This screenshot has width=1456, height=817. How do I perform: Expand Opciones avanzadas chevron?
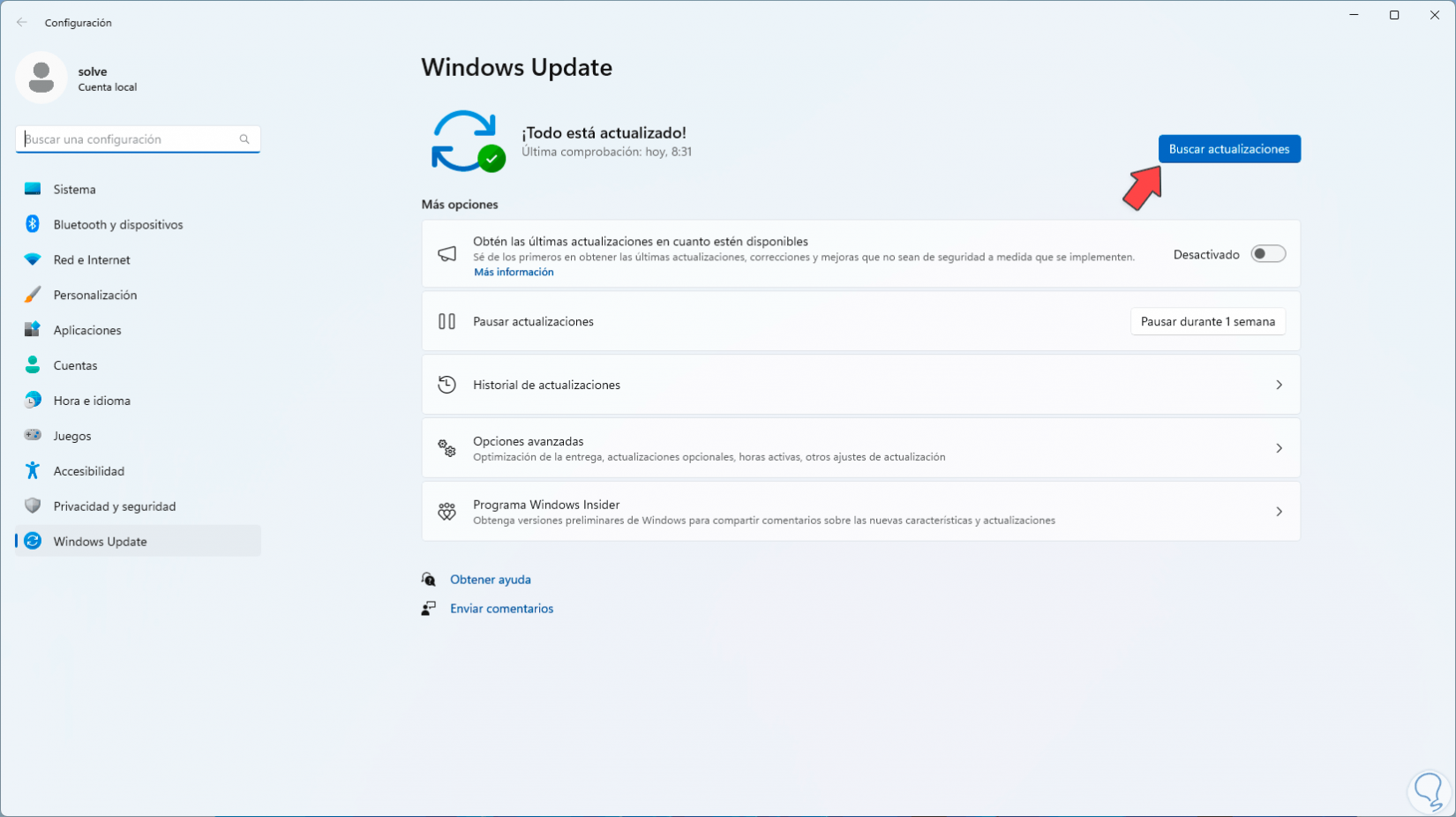click(1279, 448)
